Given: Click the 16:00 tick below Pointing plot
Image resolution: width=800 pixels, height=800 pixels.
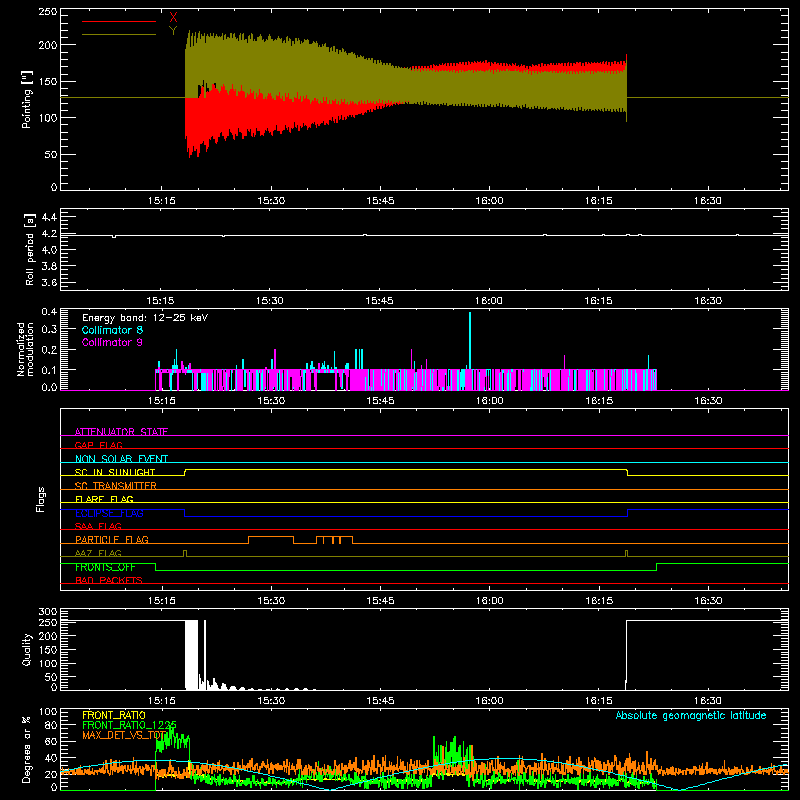Looking at the screenshot, I should coord(489,201).
